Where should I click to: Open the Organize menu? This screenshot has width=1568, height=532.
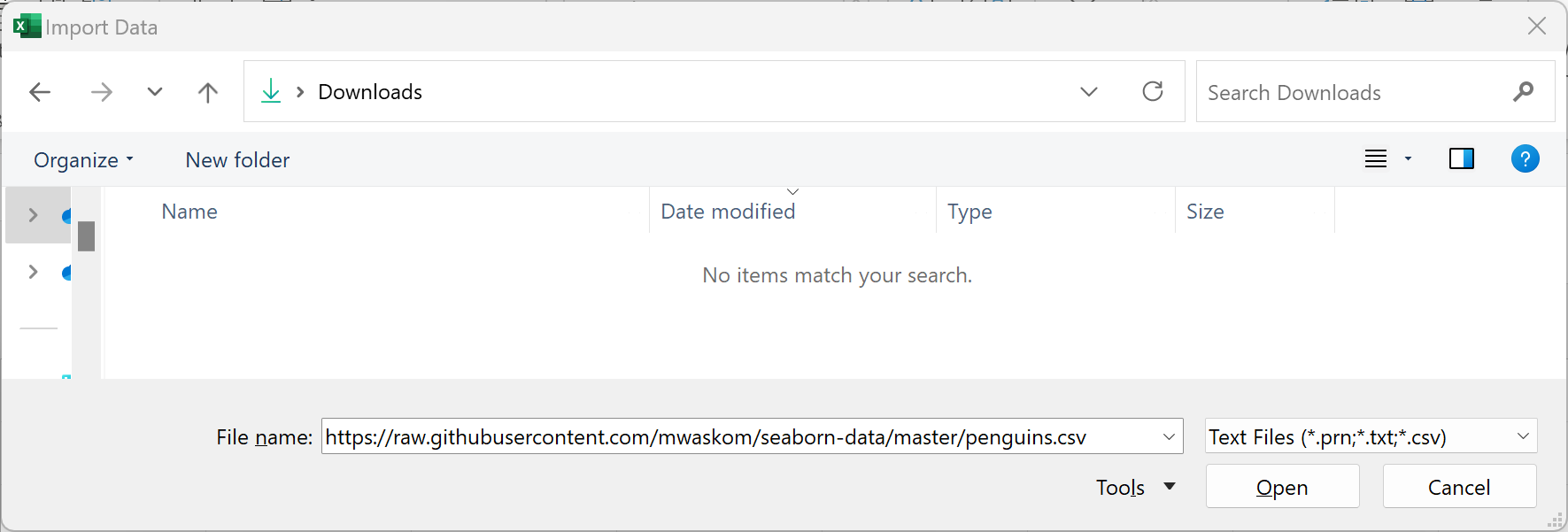pyautogui.click(x=83, y=160)
